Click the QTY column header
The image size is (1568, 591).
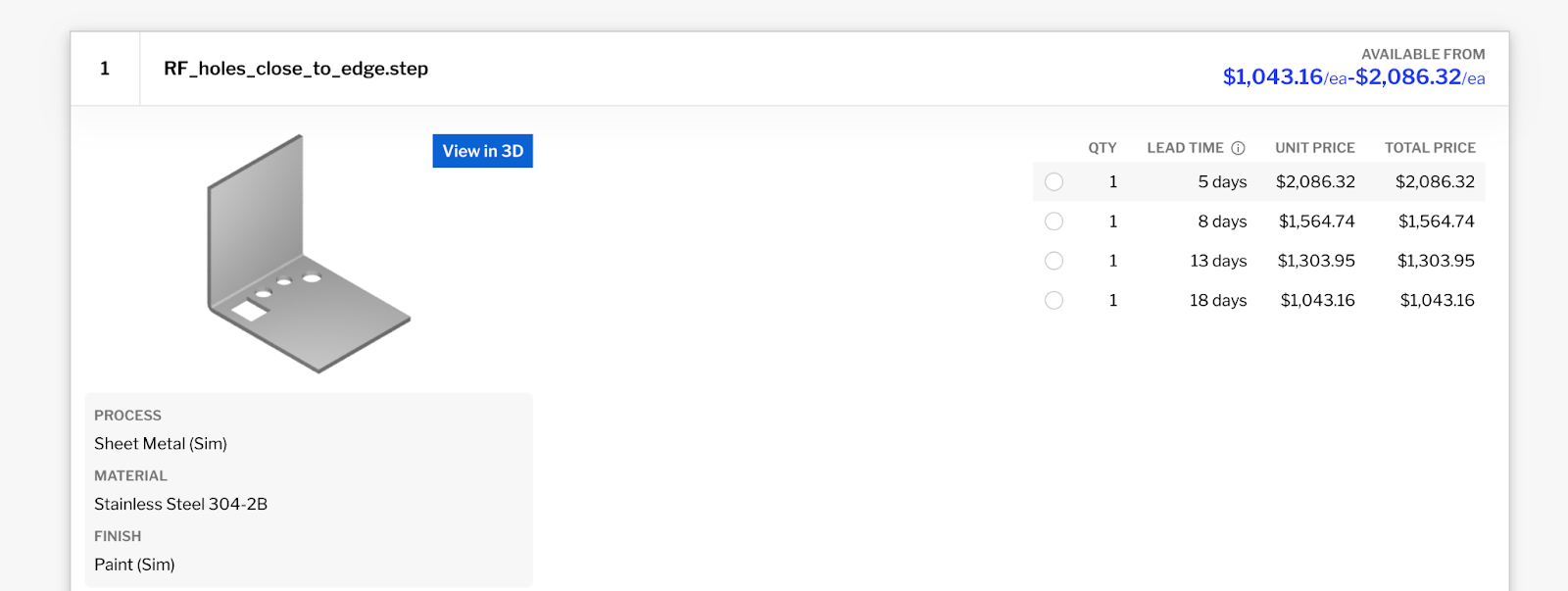tap(1102, 148)
